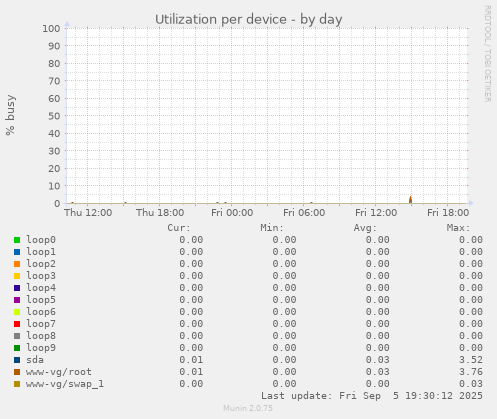The width and height of the screenshot is (497, 419).
Task: Select the loop9 legend label
Action: click(x=41, y=348)
